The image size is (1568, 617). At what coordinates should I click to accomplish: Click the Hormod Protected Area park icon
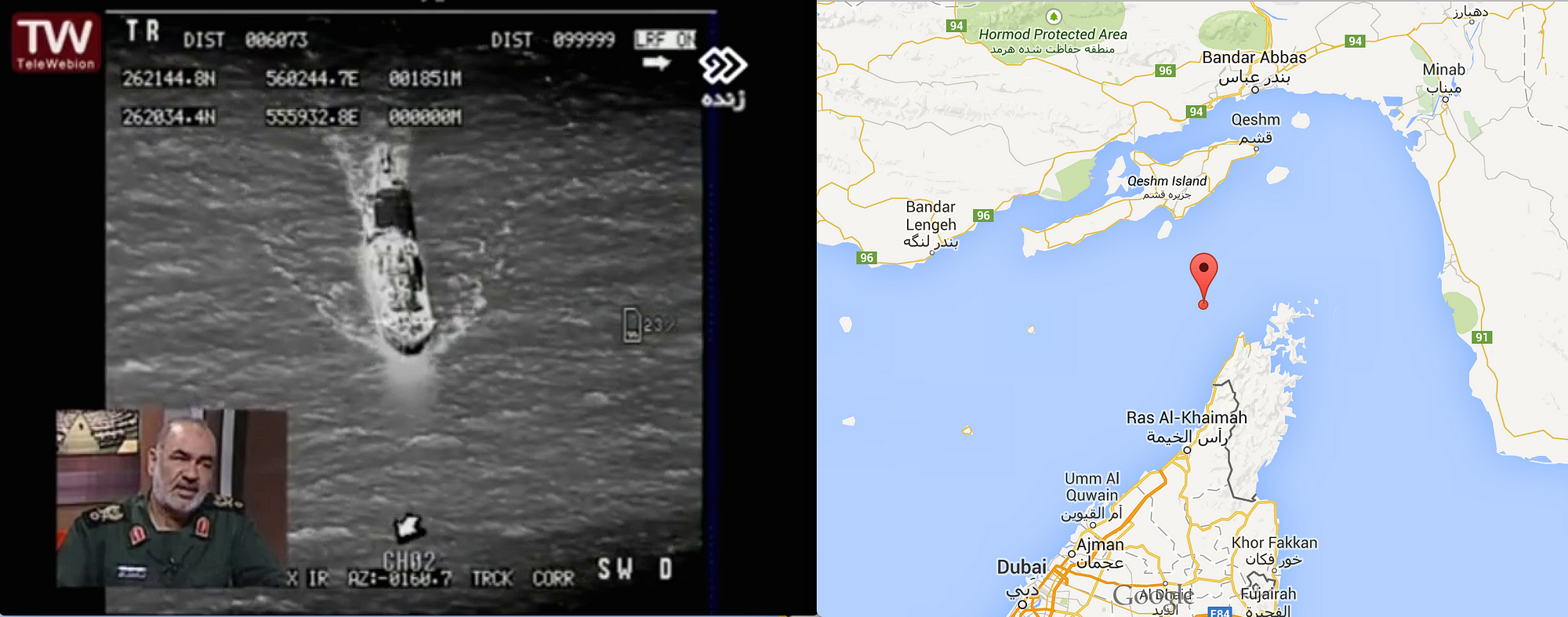coord(1054,16)
